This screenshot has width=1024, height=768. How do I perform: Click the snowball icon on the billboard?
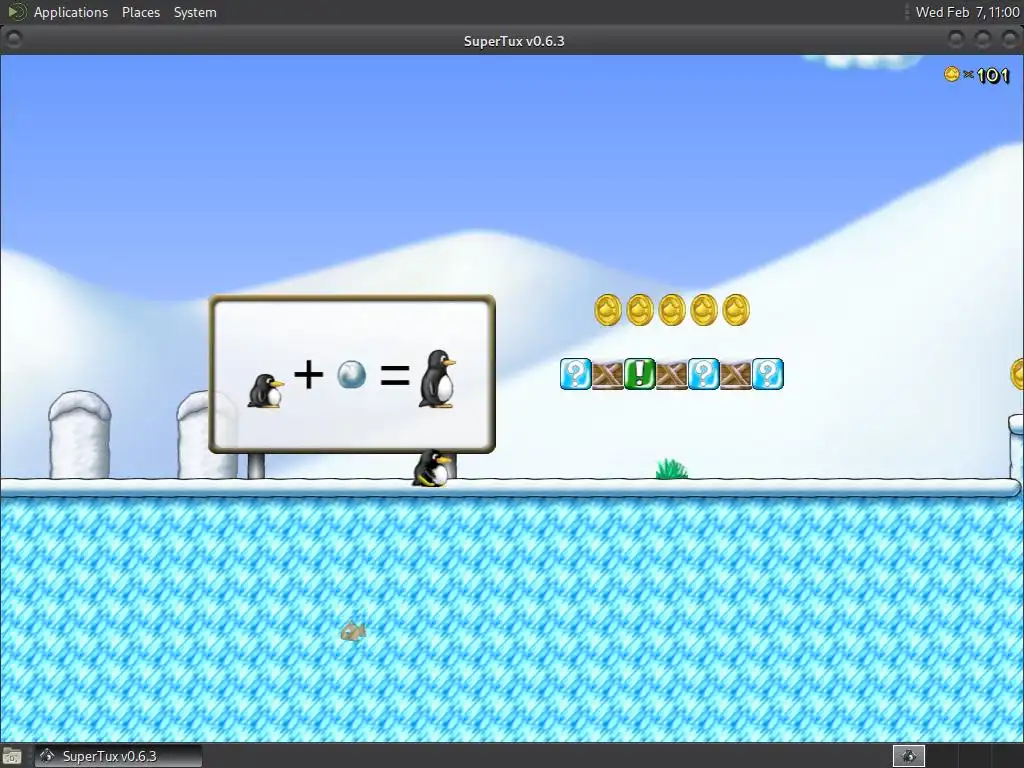pyautogui.click(x=351, y=374)
